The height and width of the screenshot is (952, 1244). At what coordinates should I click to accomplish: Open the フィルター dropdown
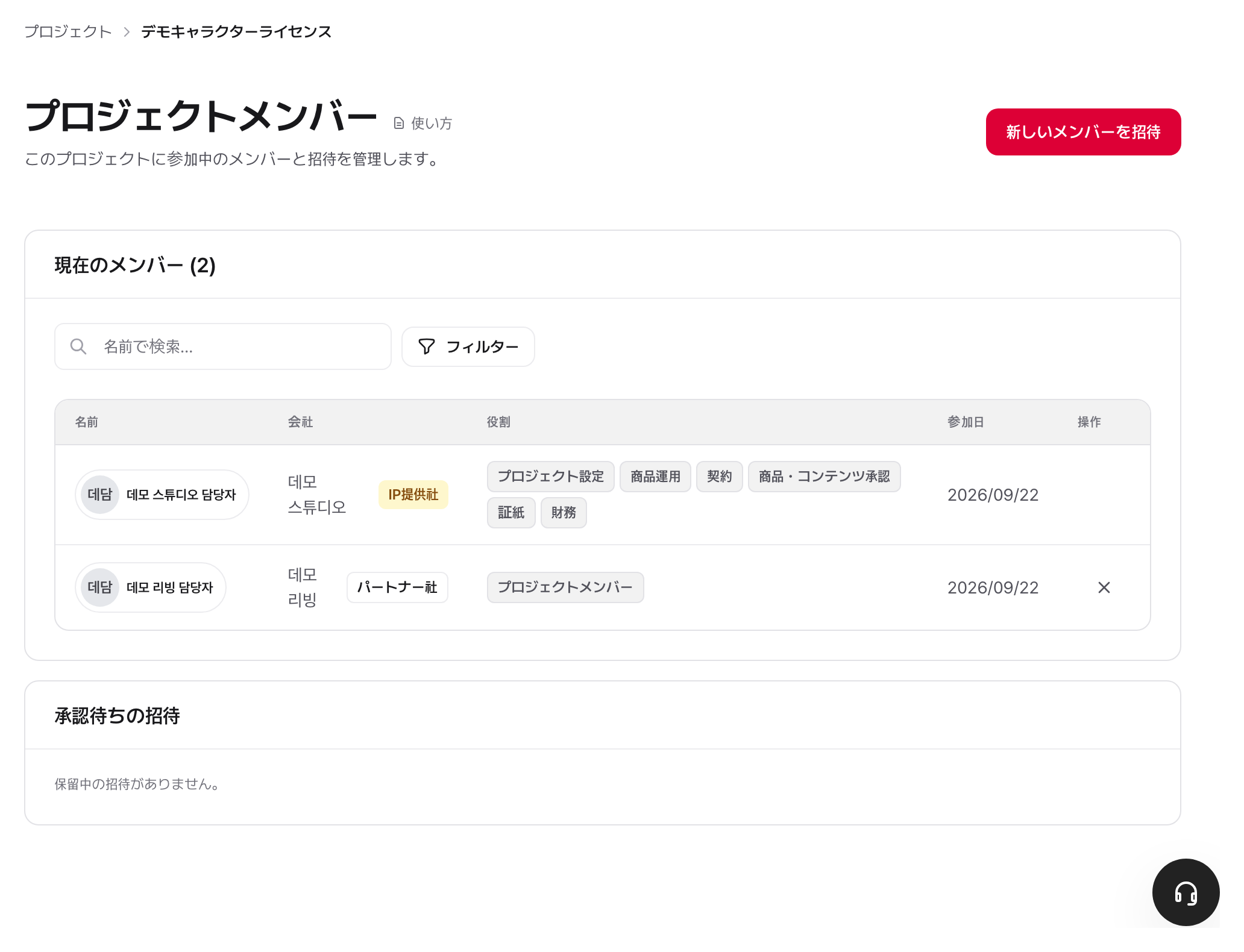click(x=468, y=346)
